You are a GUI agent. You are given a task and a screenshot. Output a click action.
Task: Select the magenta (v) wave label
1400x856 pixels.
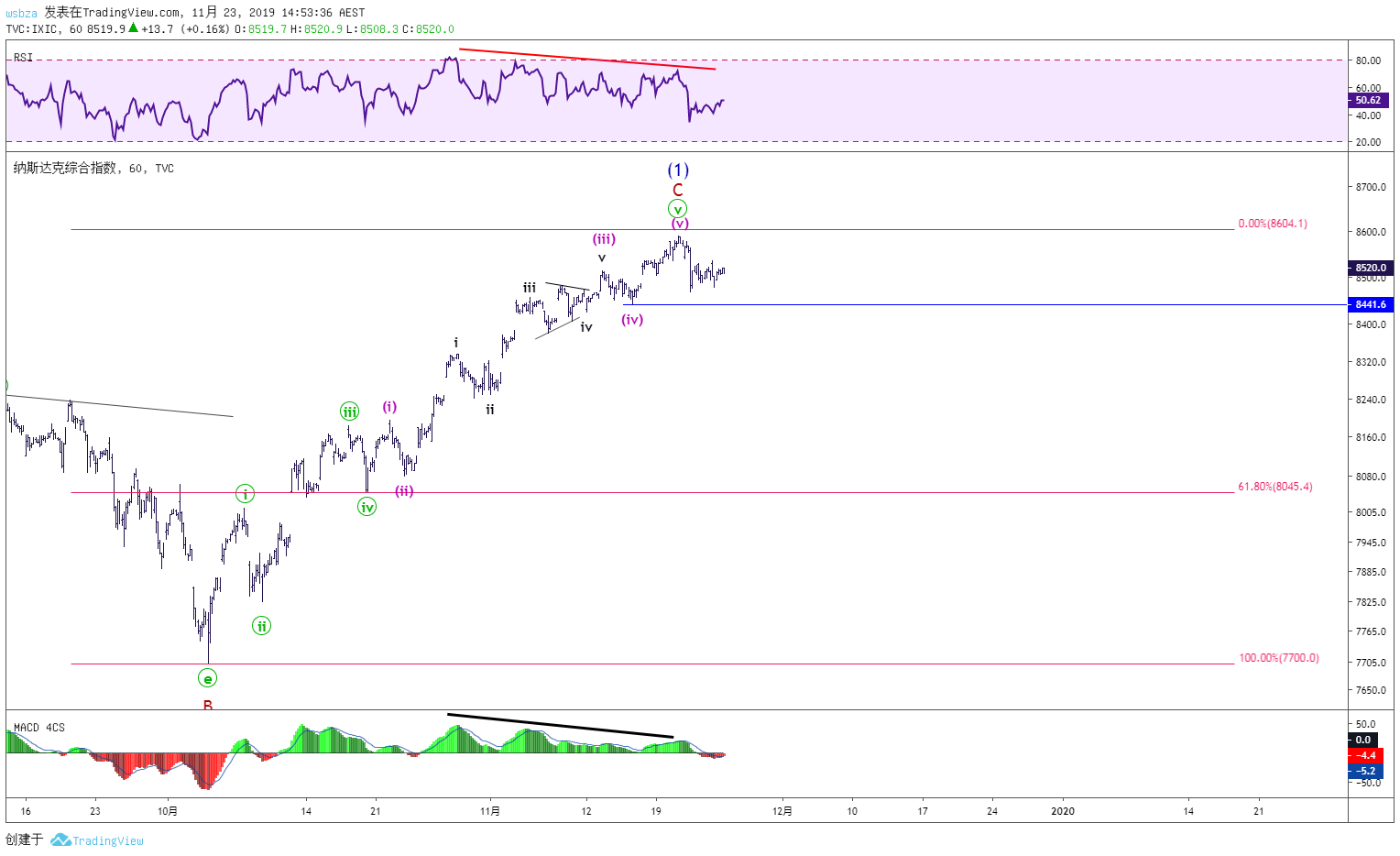(x=680, y=224)
